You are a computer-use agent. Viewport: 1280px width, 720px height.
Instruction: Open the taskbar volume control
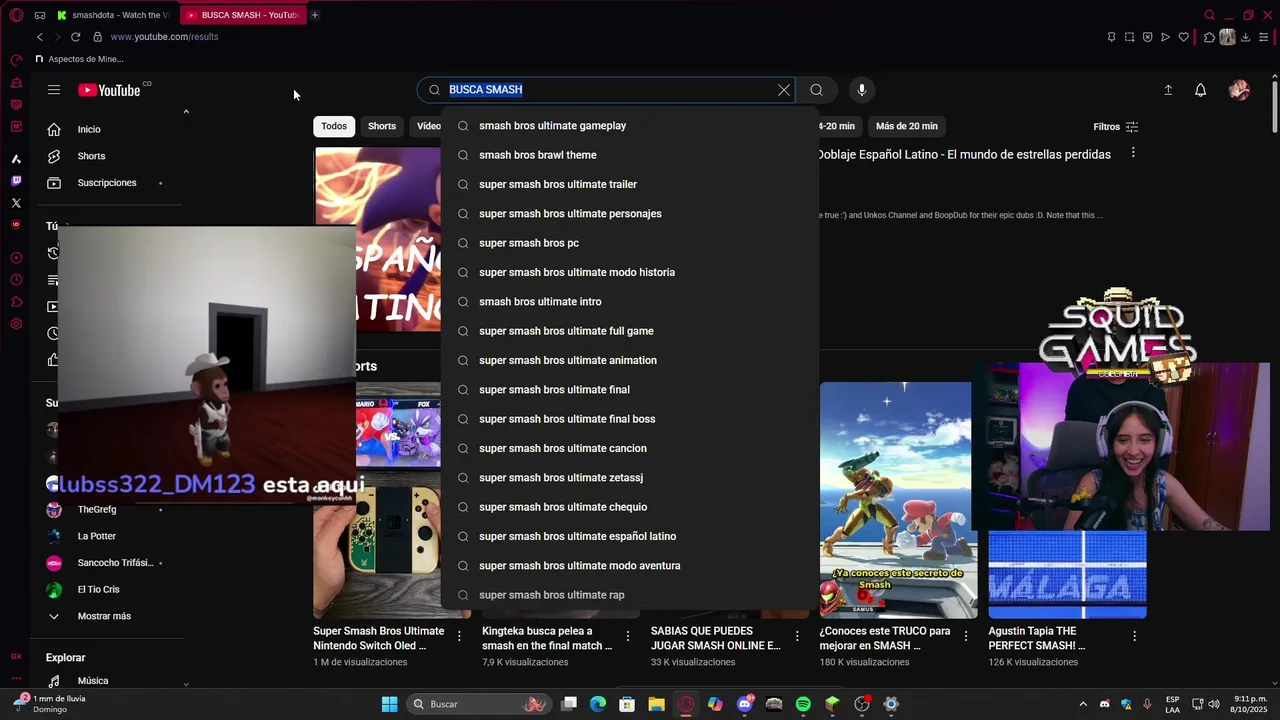coord(1214,704)
